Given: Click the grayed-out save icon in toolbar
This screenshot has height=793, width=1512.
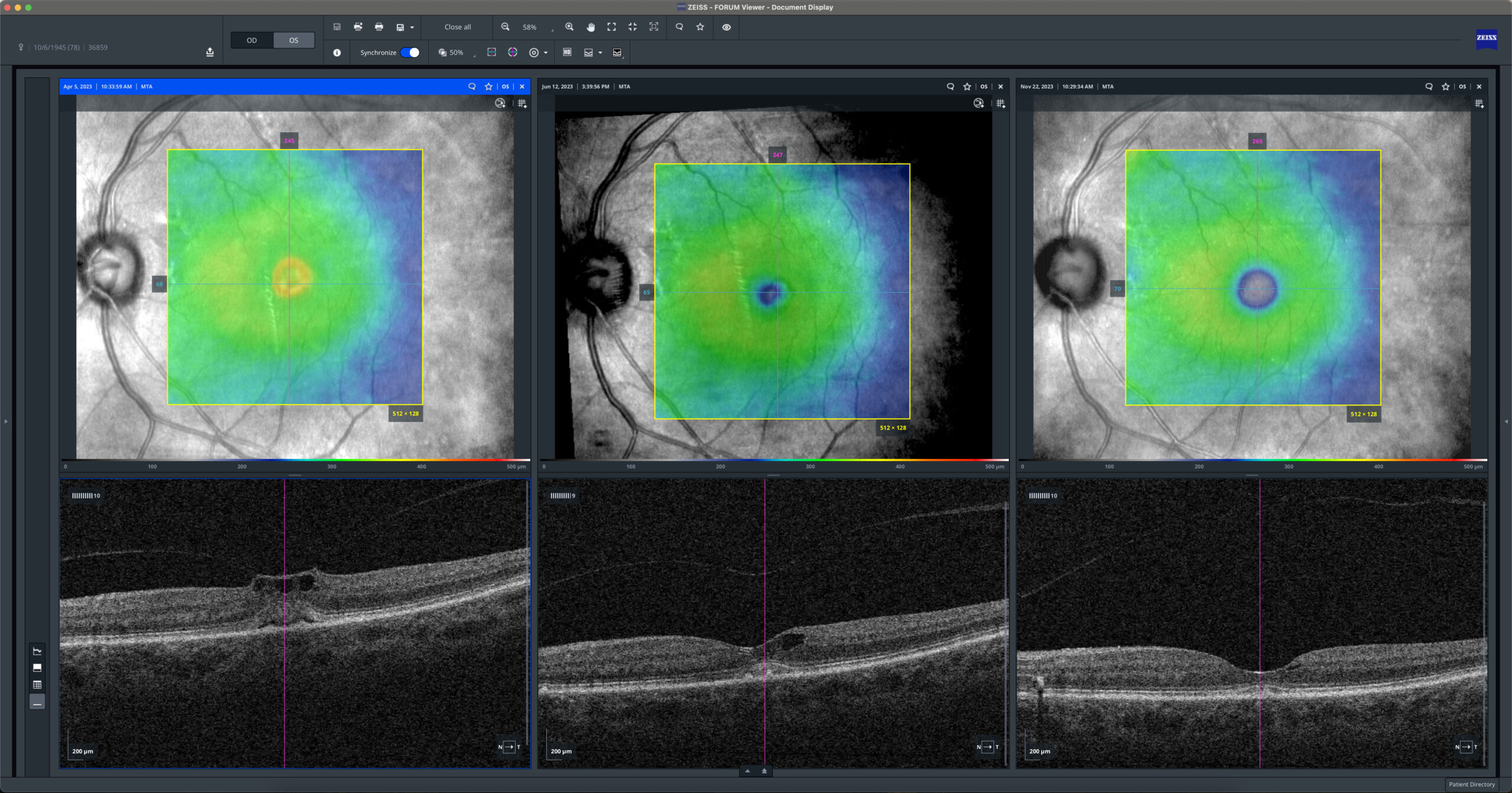Looking at the screenshot, I should 337,27.
